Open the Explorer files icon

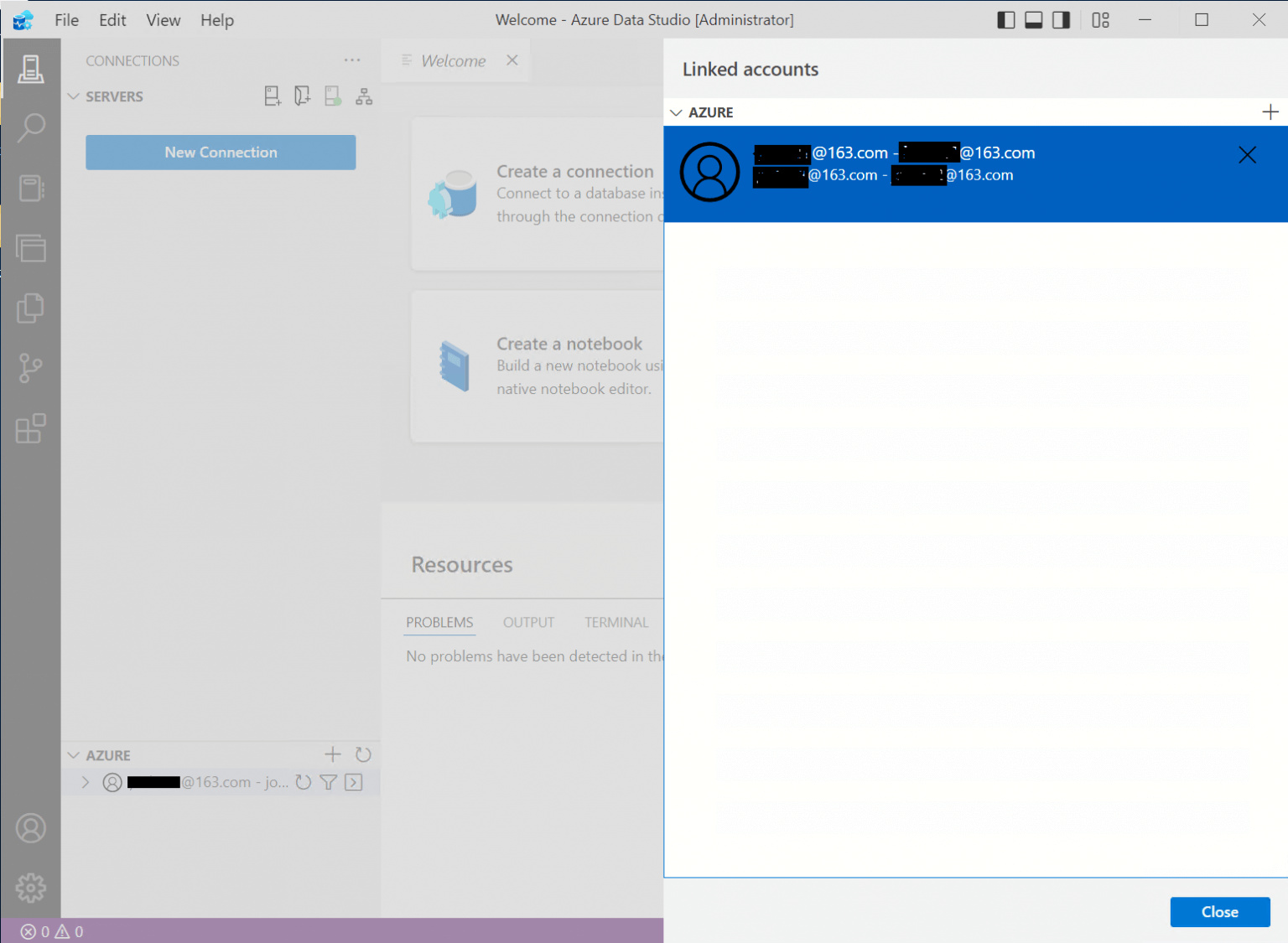(x=31, y=308)
